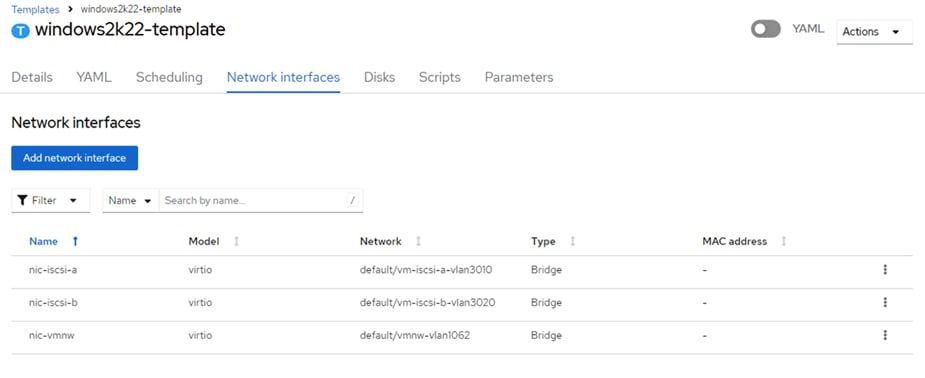This screenshot has width=925, height=378.
Task: Click virtio model in nic-iscsi-a row
Action: 200,270
